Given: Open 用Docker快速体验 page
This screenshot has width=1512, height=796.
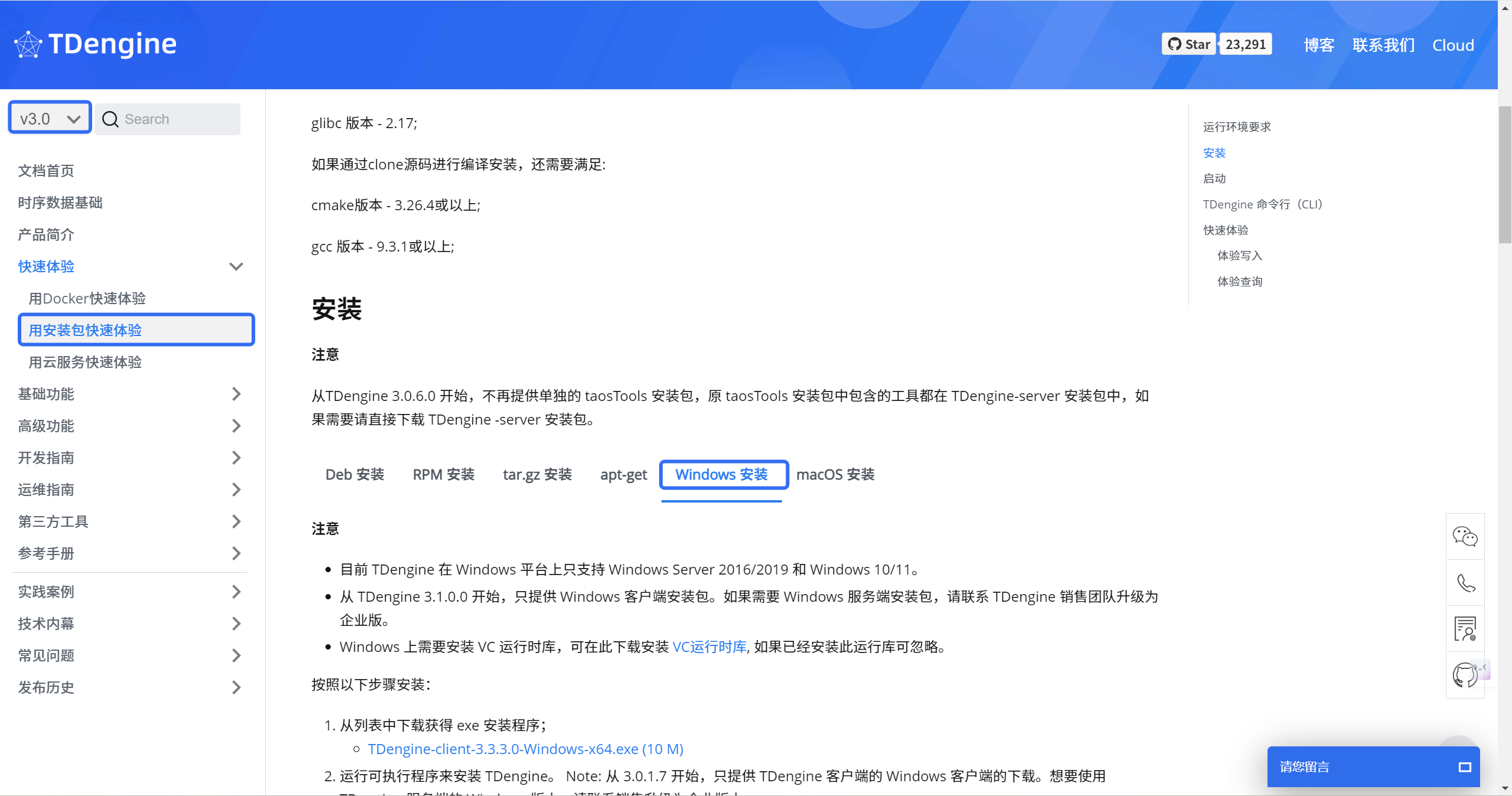Looking at the screenshot, I should tap(87, 298).
